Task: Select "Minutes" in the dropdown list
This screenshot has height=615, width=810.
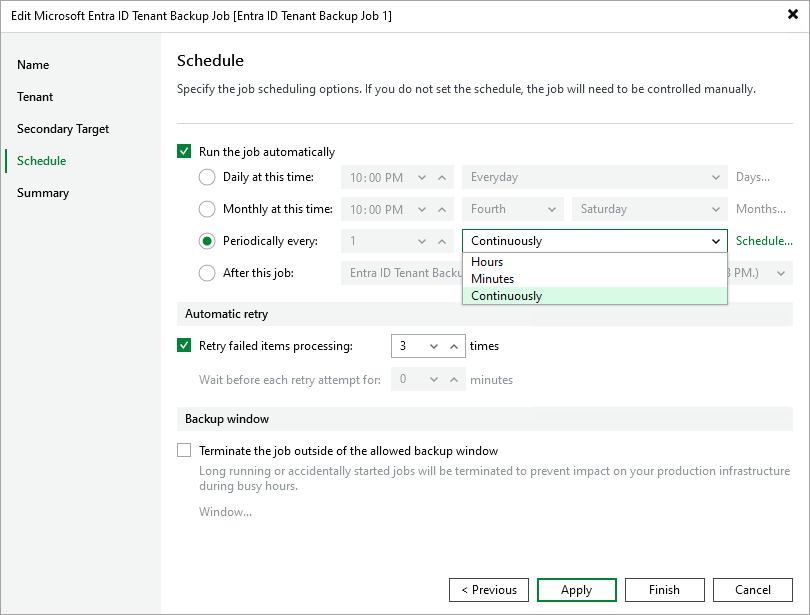Action: [x=490, y=278]
